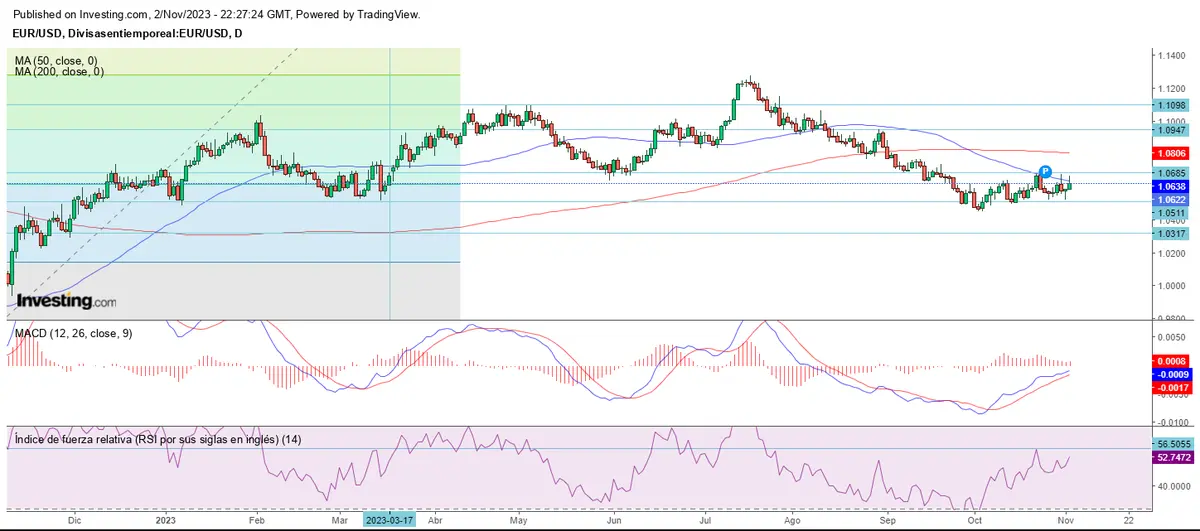Click the MA (200, close, 0) indicator label

click(60, 72)
